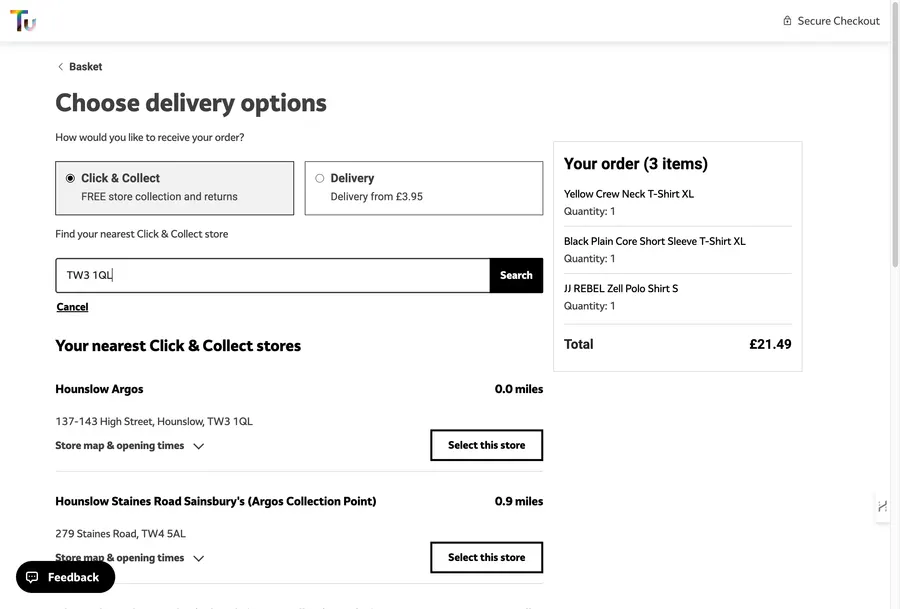Click the 'Choose delivery options' heading

[191, 103]
